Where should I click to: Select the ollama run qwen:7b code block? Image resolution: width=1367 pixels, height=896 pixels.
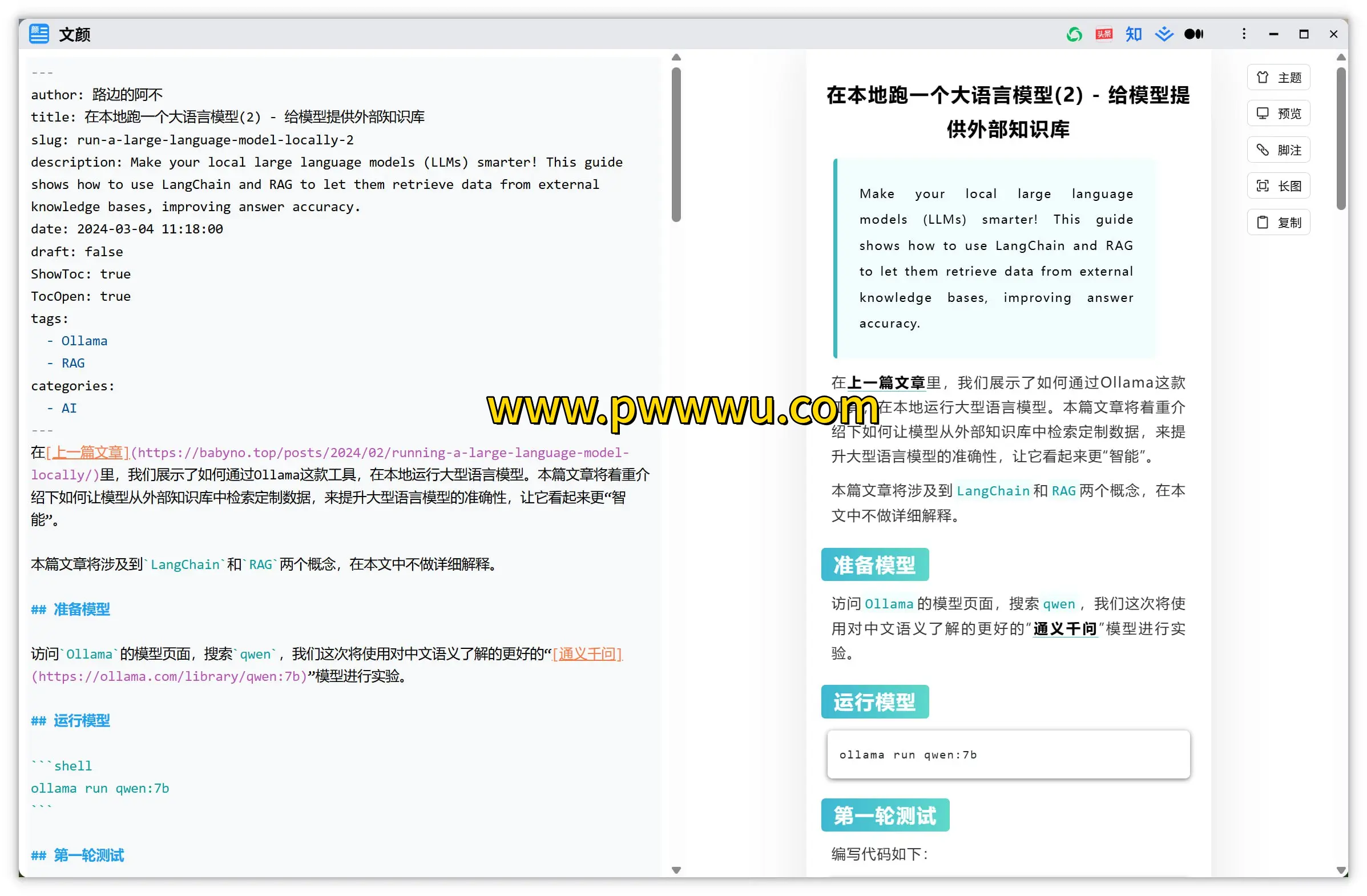[x=1007, y=754]
